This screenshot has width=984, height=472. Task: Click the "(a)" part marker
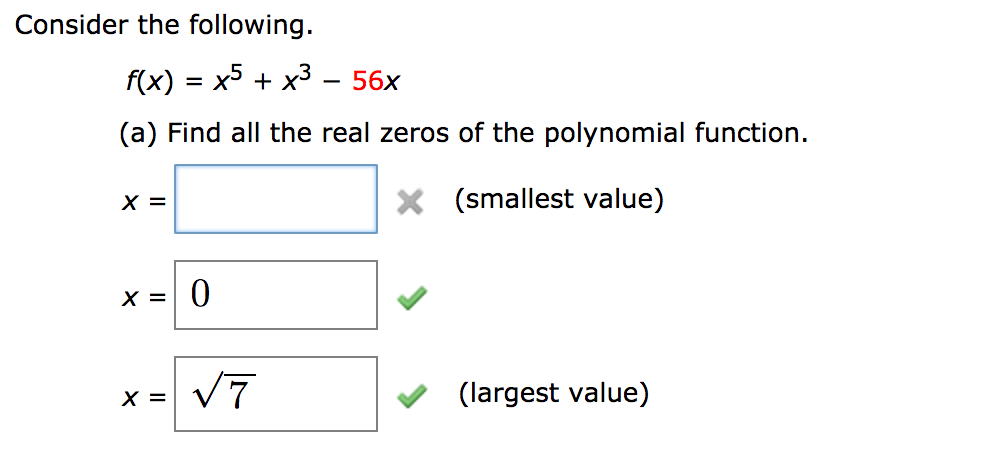pyautogui.click(x=140, y=133)
